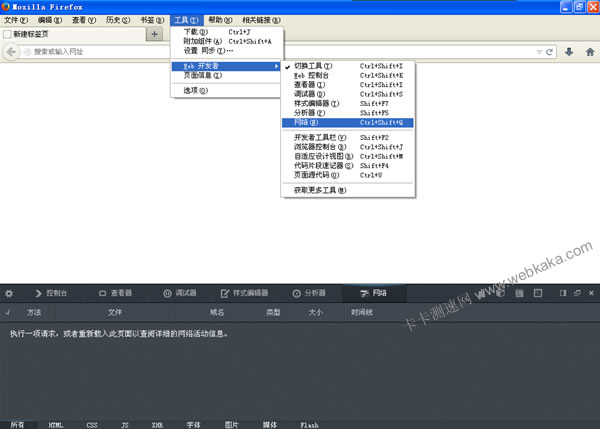The image size is (600, 429).
Task: Select highlighted 网络 menu entry
Action: pyautogui.click(x=347, y=122)
